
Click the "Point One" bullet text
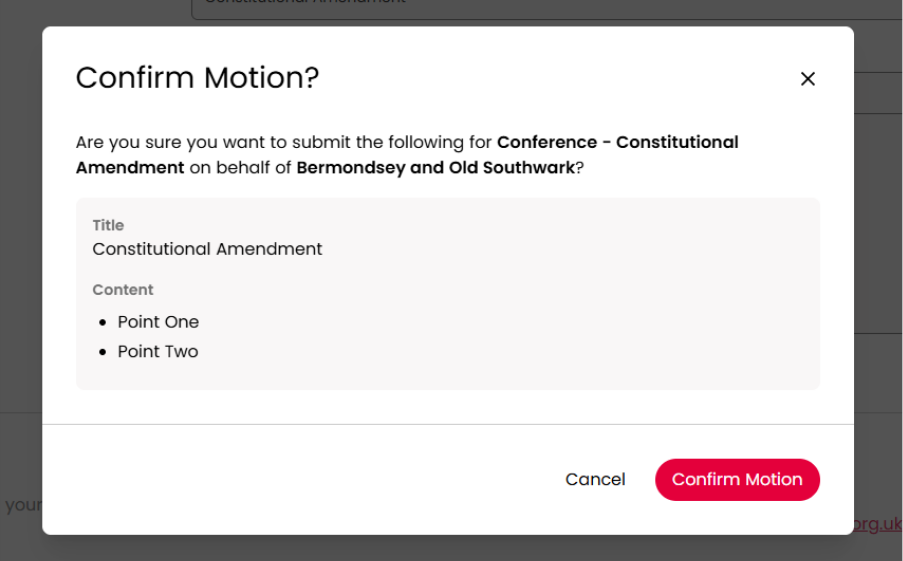click(158, 322)
